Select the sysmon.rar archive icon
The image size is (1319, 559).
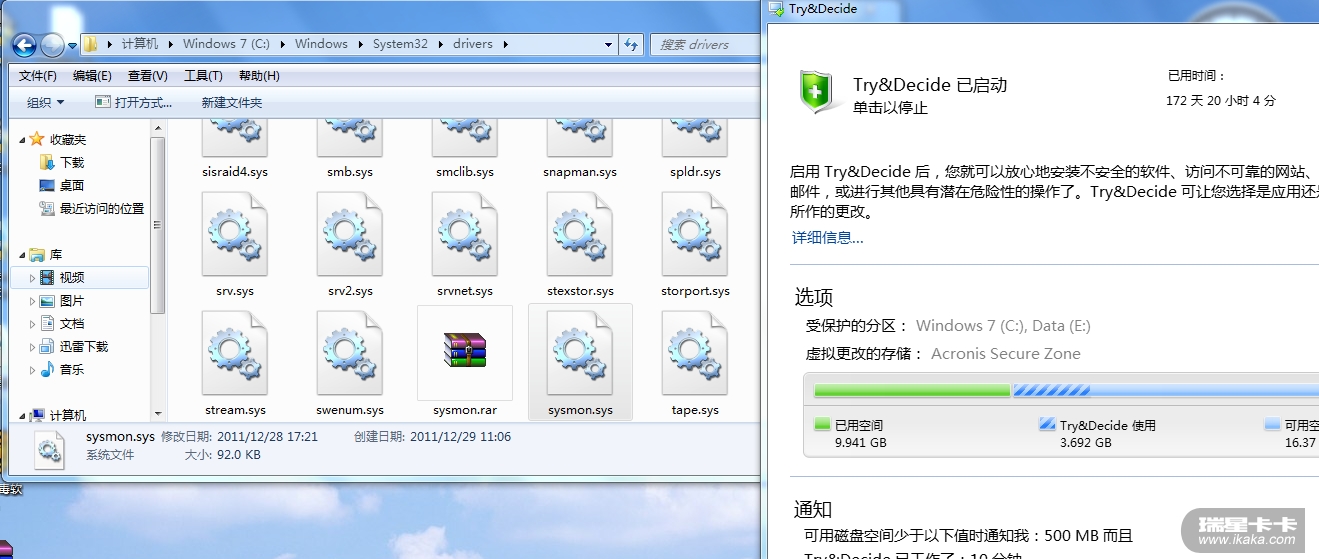[465, 350]
